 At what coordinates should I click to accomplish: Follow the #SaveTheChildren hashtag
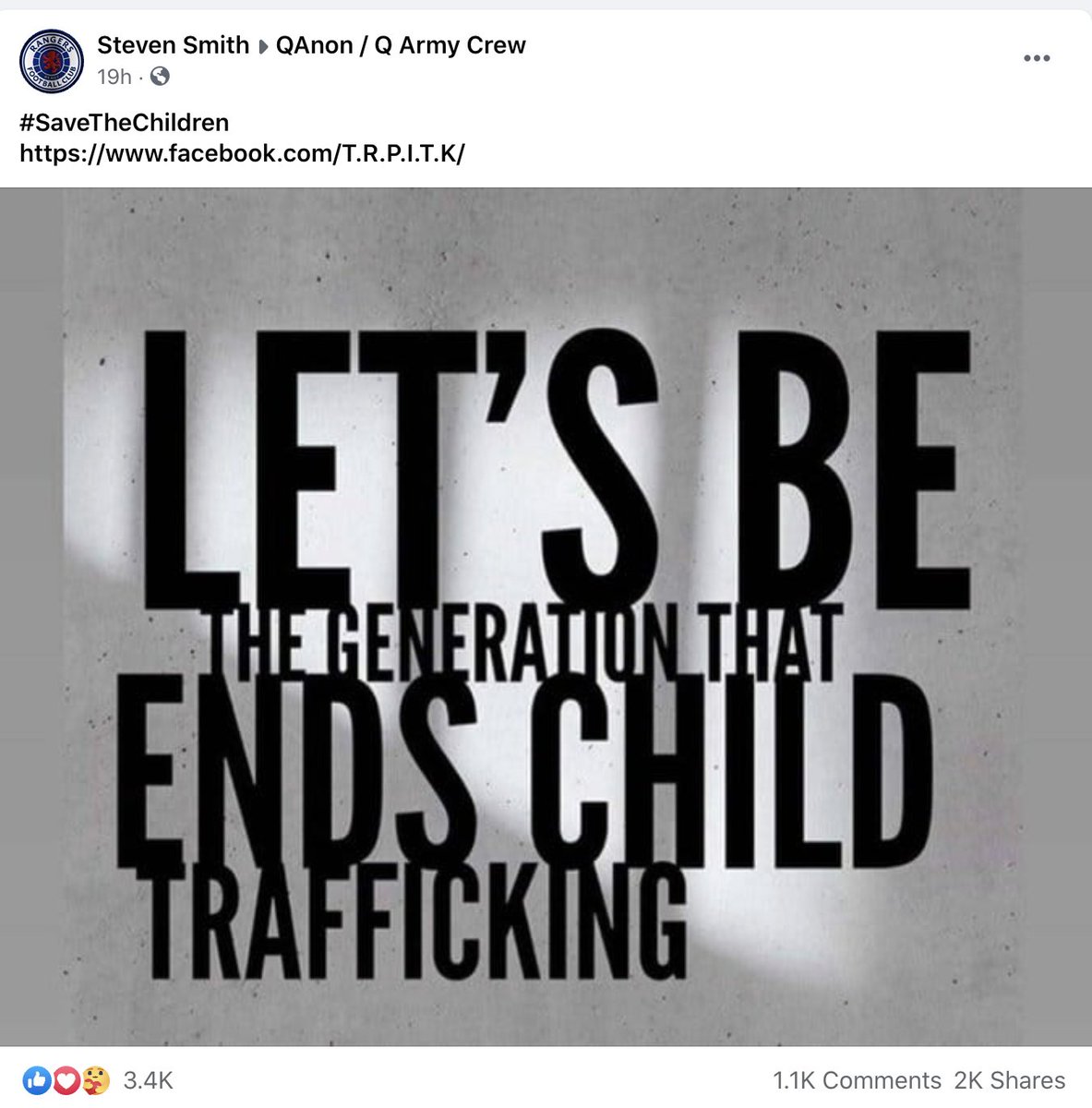point(124,123)
